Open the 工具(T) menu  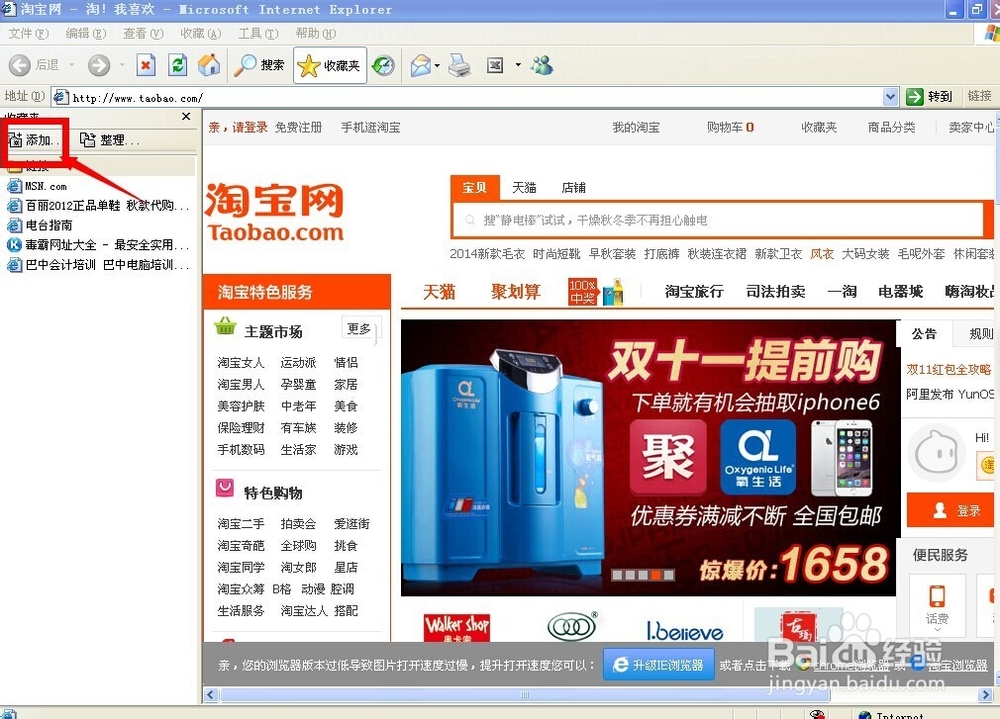coord(258,33)
